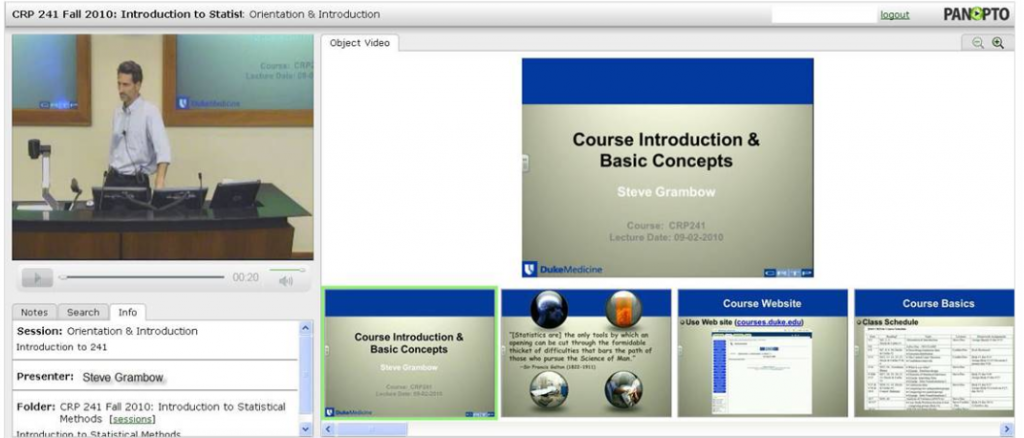Click the logout link
This screenshot has height=438, width=1024.
pos(894,15)
